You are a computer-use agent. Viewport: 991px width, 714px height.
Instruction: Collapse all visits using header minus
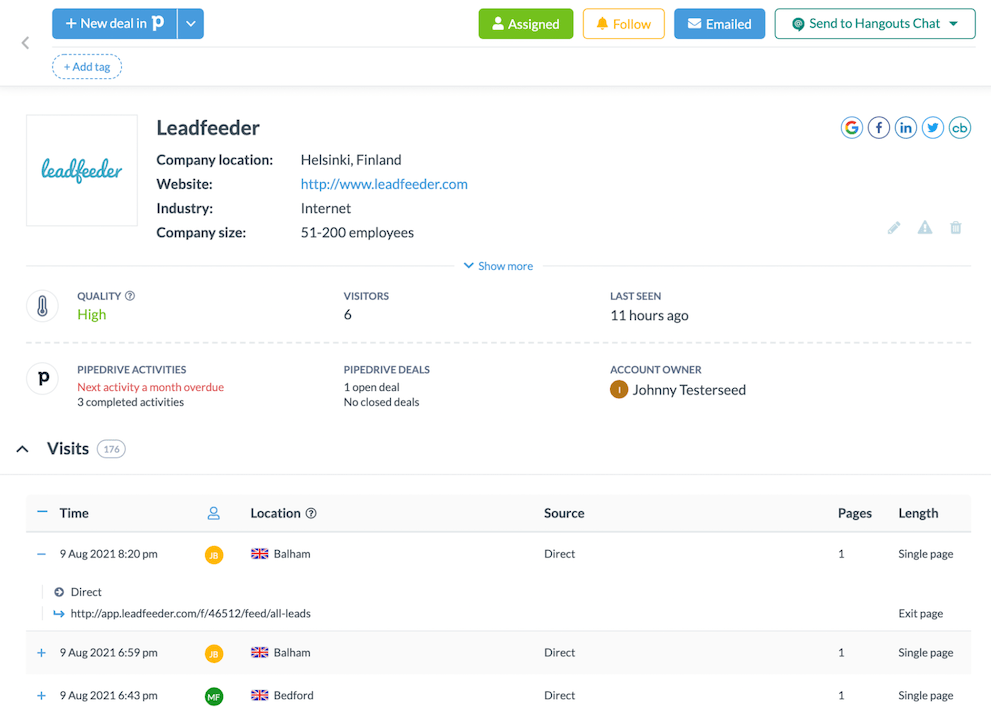tap(42, 512)
